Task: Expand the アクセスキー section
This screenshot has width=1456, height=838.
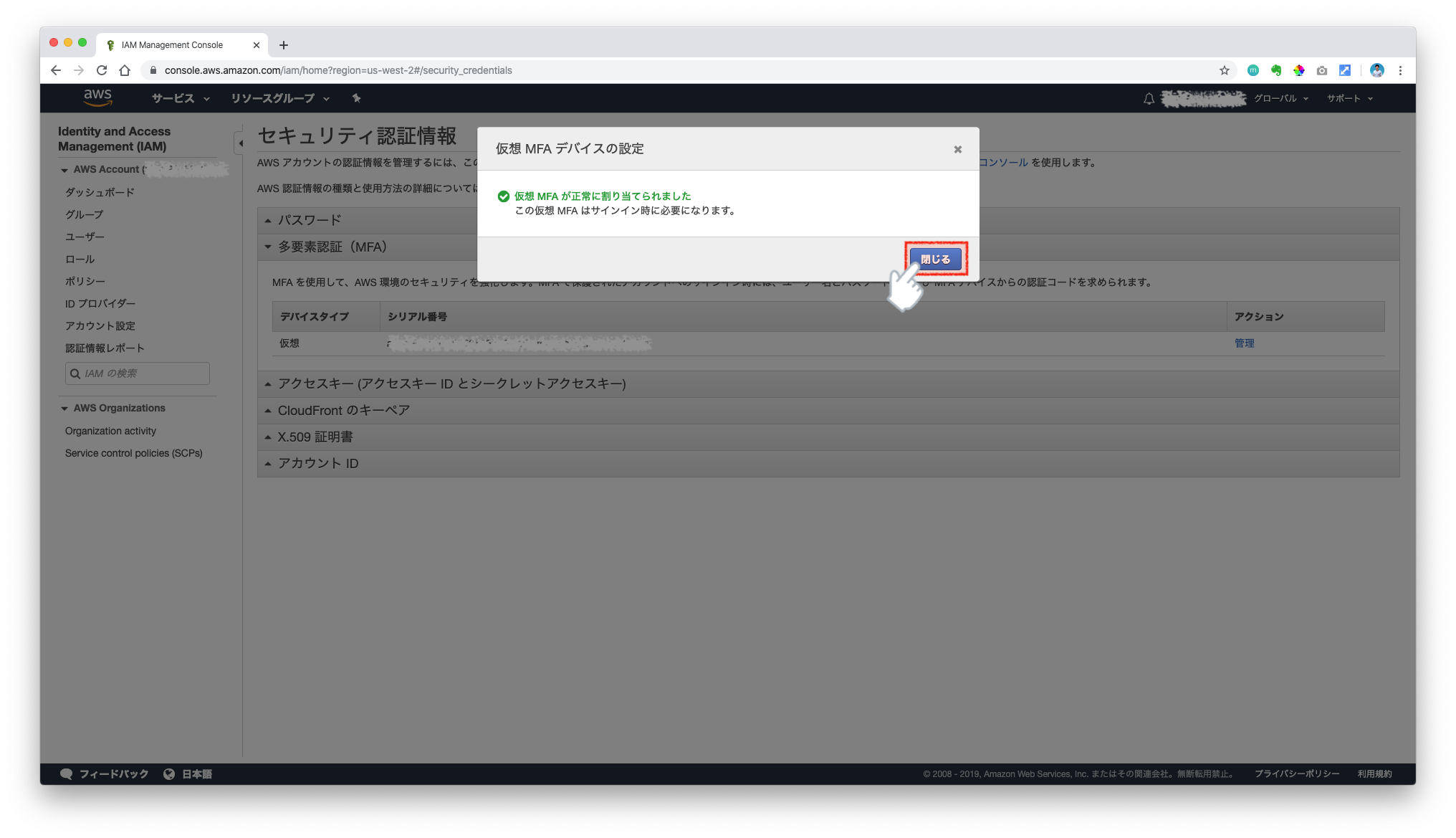Action: point(451,384)
